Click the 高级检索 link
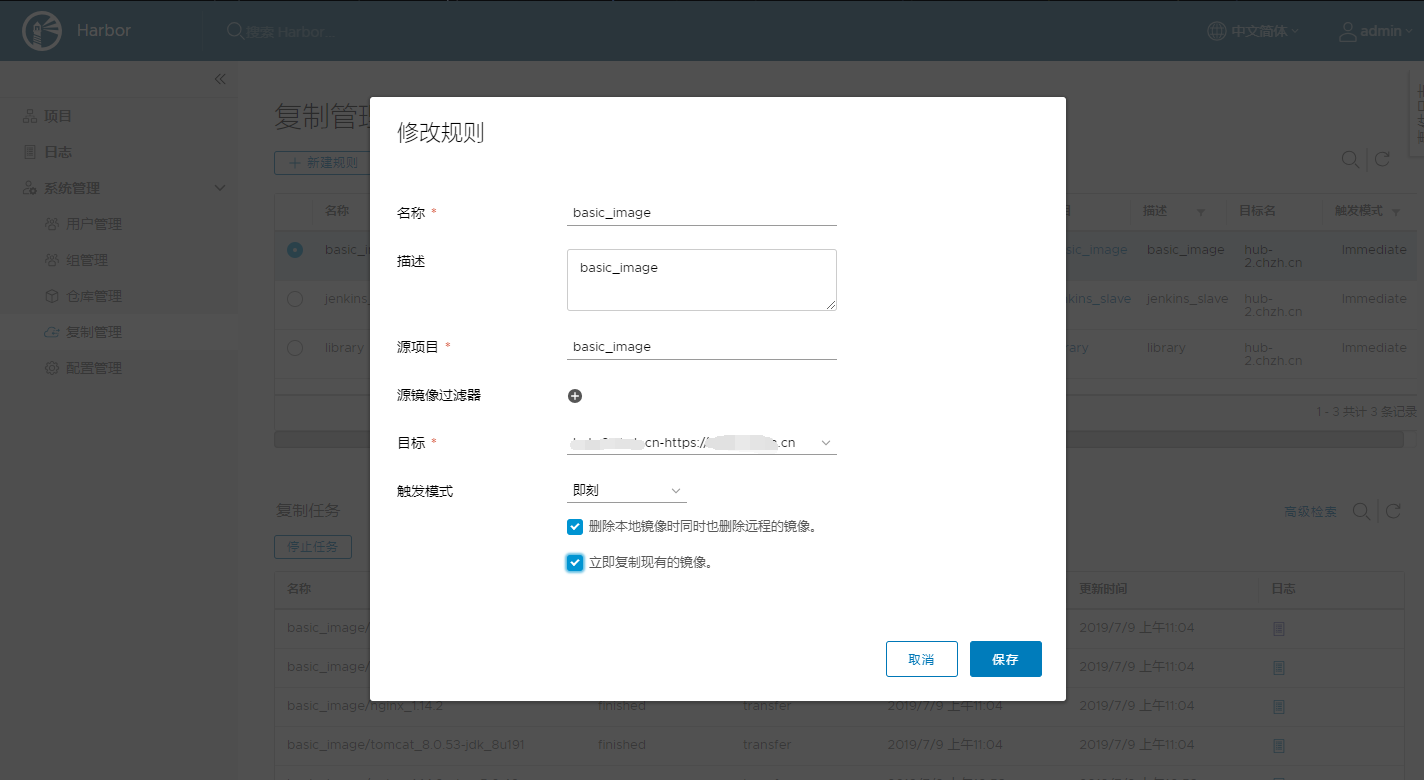This screenshot has height=780, width=1424. (x=1310, y=512)
